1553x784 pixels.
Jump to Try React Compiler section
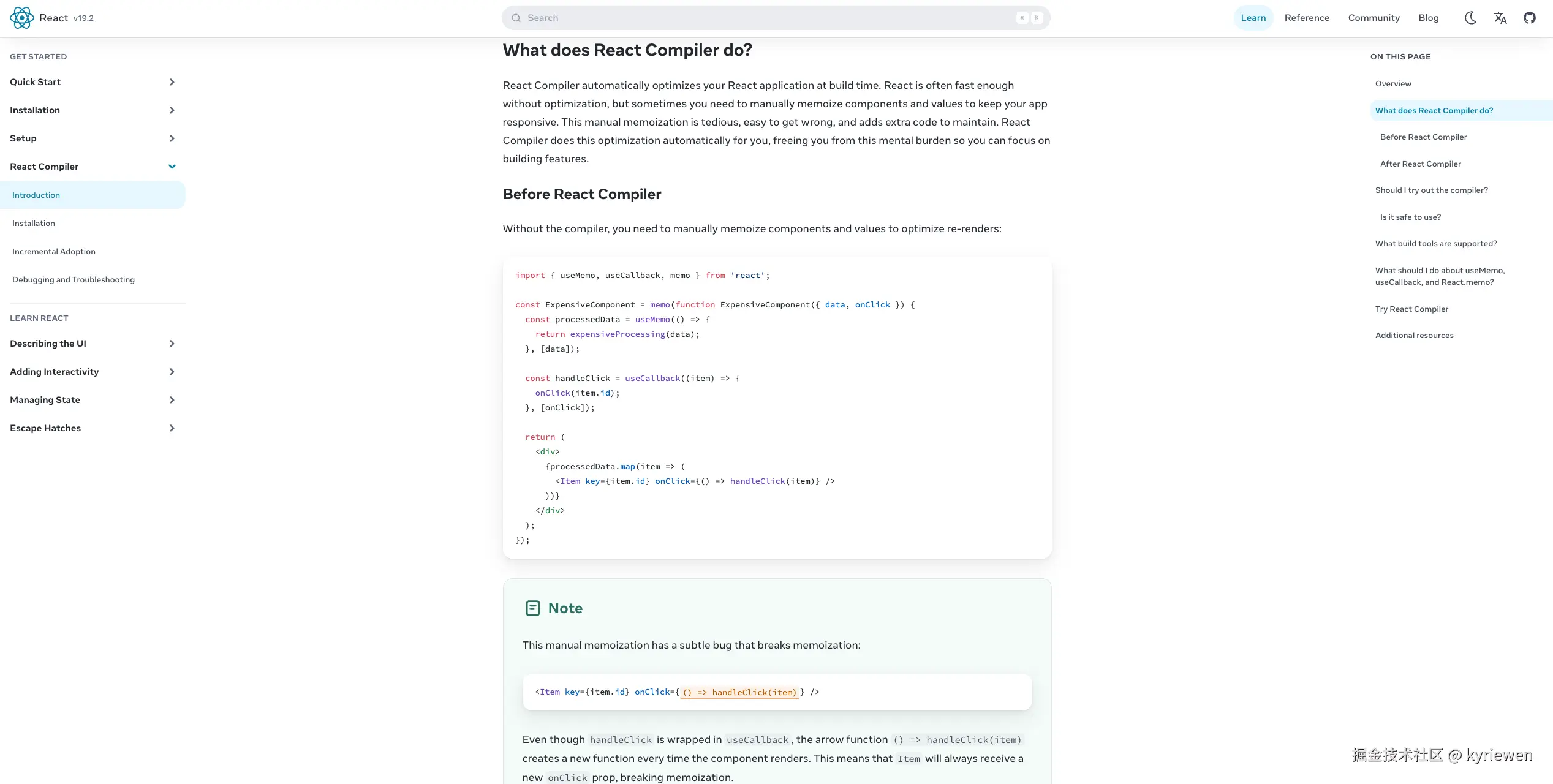pos(1411,309)
